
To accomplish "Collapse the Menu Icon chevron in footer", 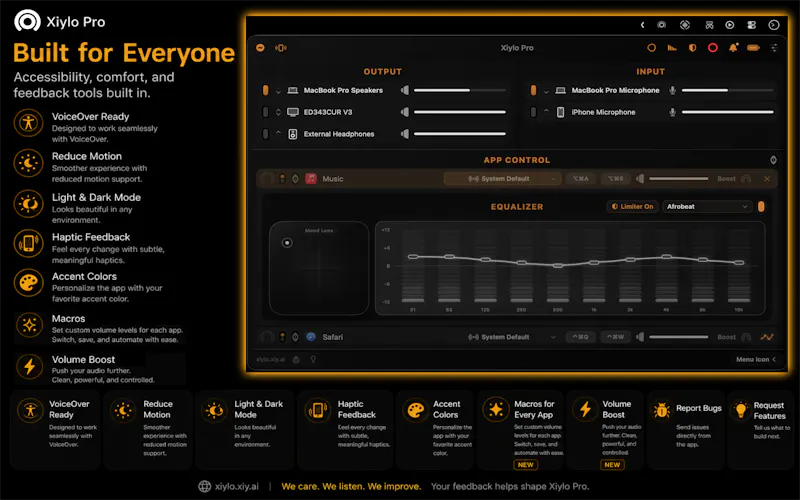I will click(774, 359).
